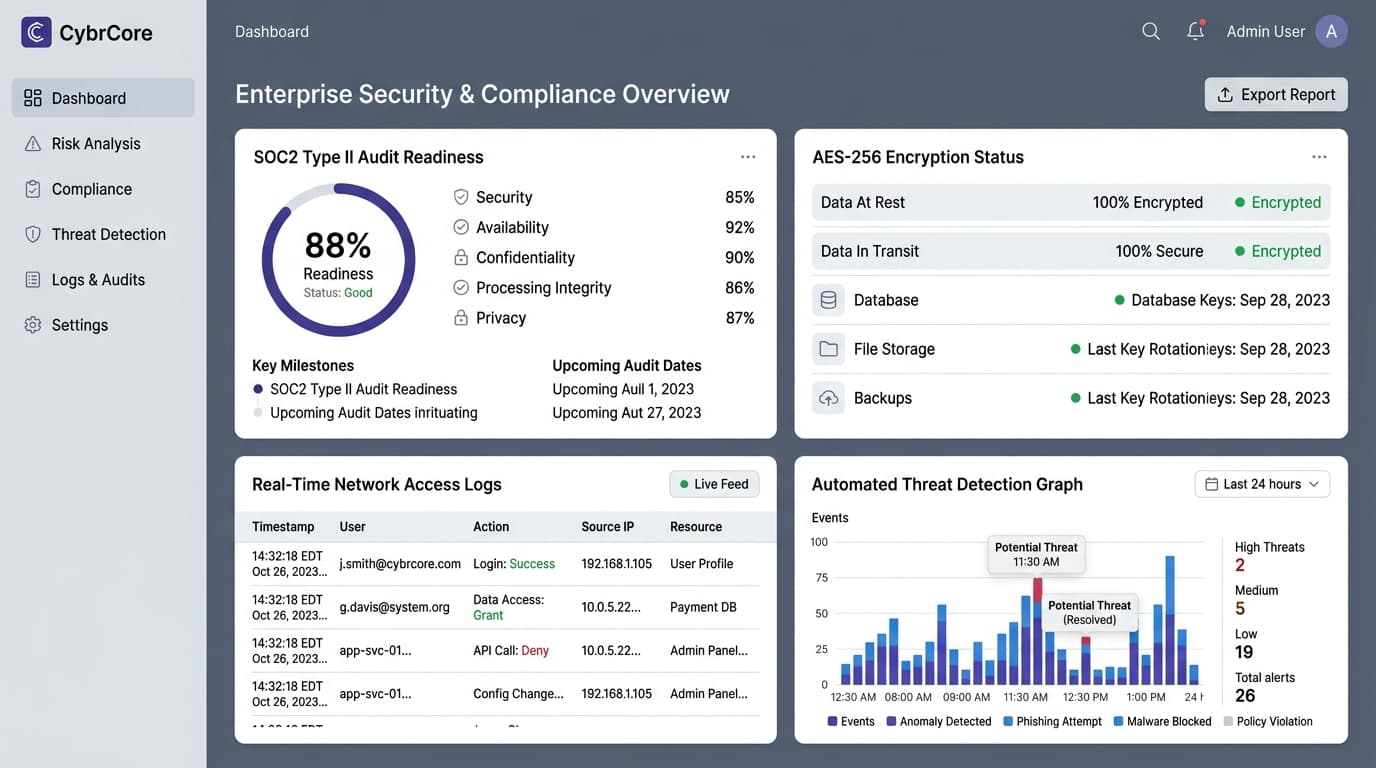Click the Medium threats count 5
The image size is (1376, 768).
[1240, 608]
